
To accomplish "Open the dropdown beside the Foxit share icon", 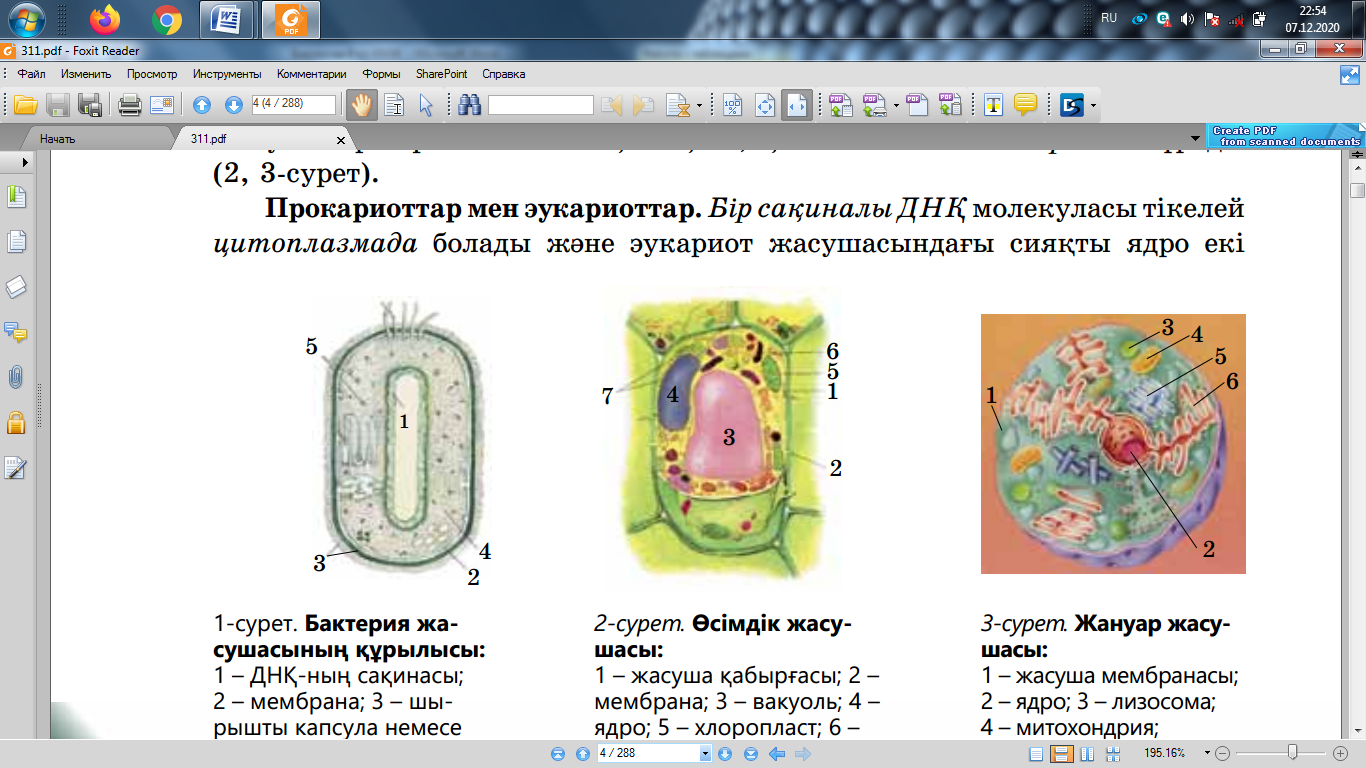I will click(1094, 105).
